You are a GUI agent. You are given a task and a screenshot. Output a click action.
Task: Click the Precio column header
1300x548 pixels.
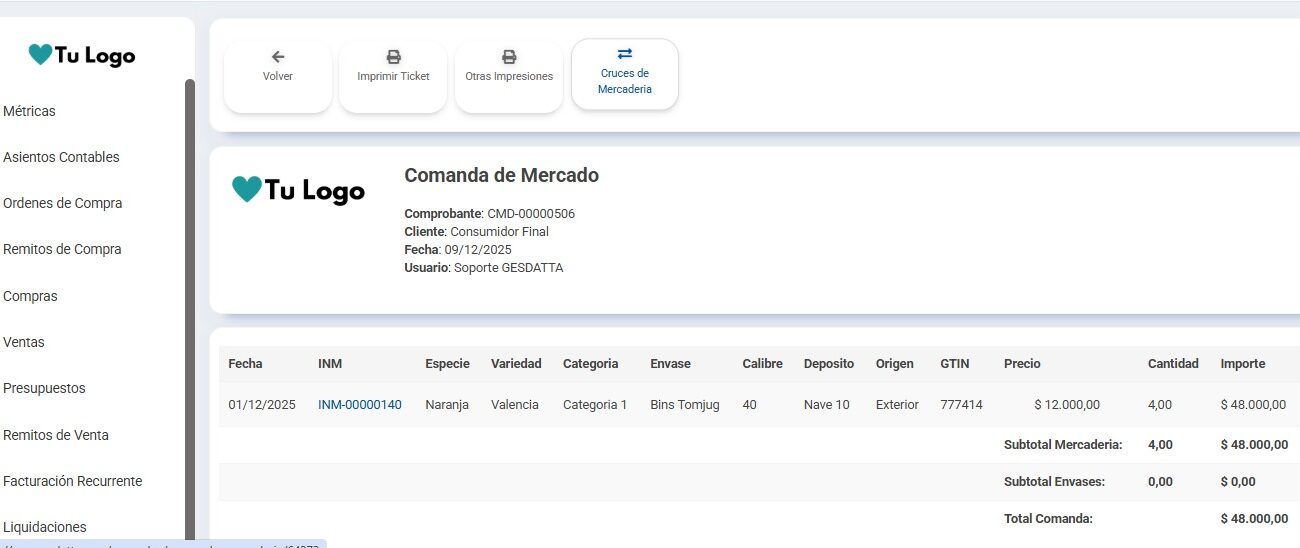pyautogui.click(x=1022, y=364)
